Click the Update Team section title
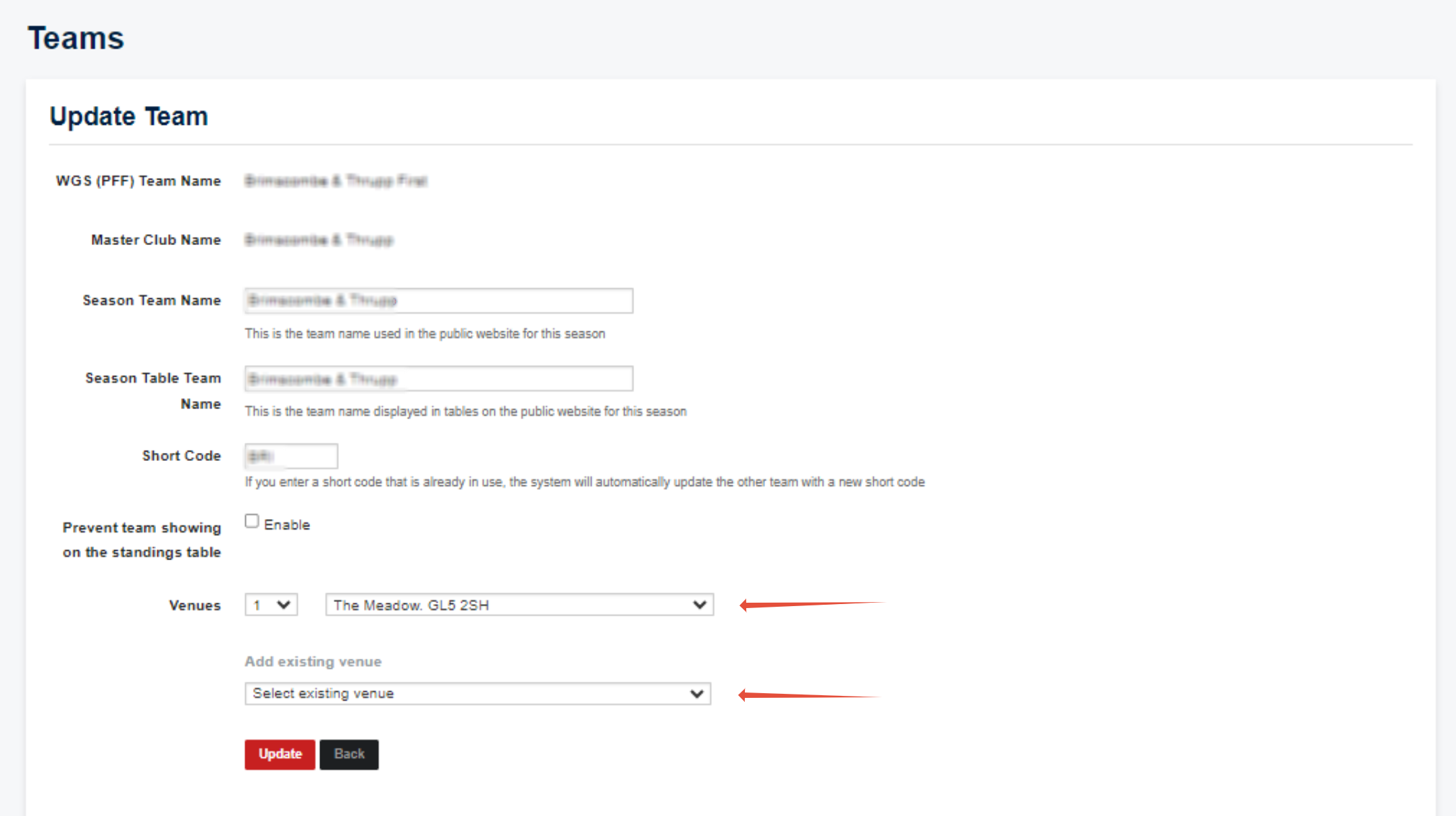This screenshot has width=1456, height=816. [x=128, y=117]
